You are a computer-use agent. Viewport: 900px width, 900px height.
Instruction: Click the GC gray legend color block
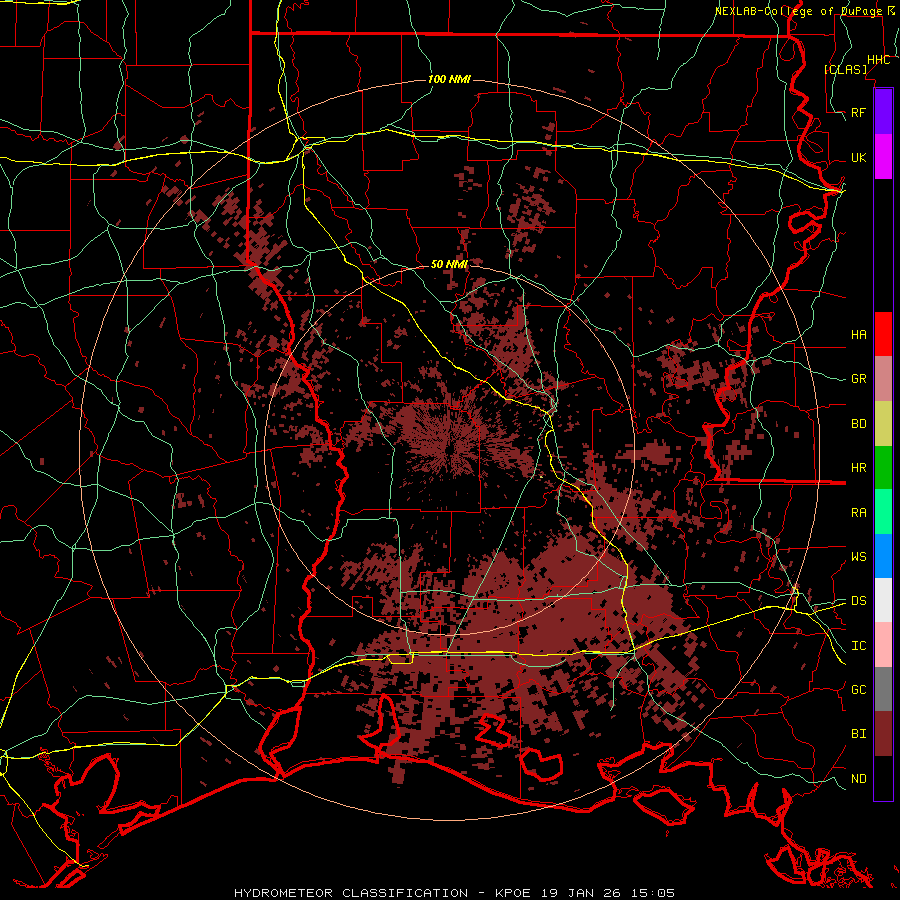[883, 689]
